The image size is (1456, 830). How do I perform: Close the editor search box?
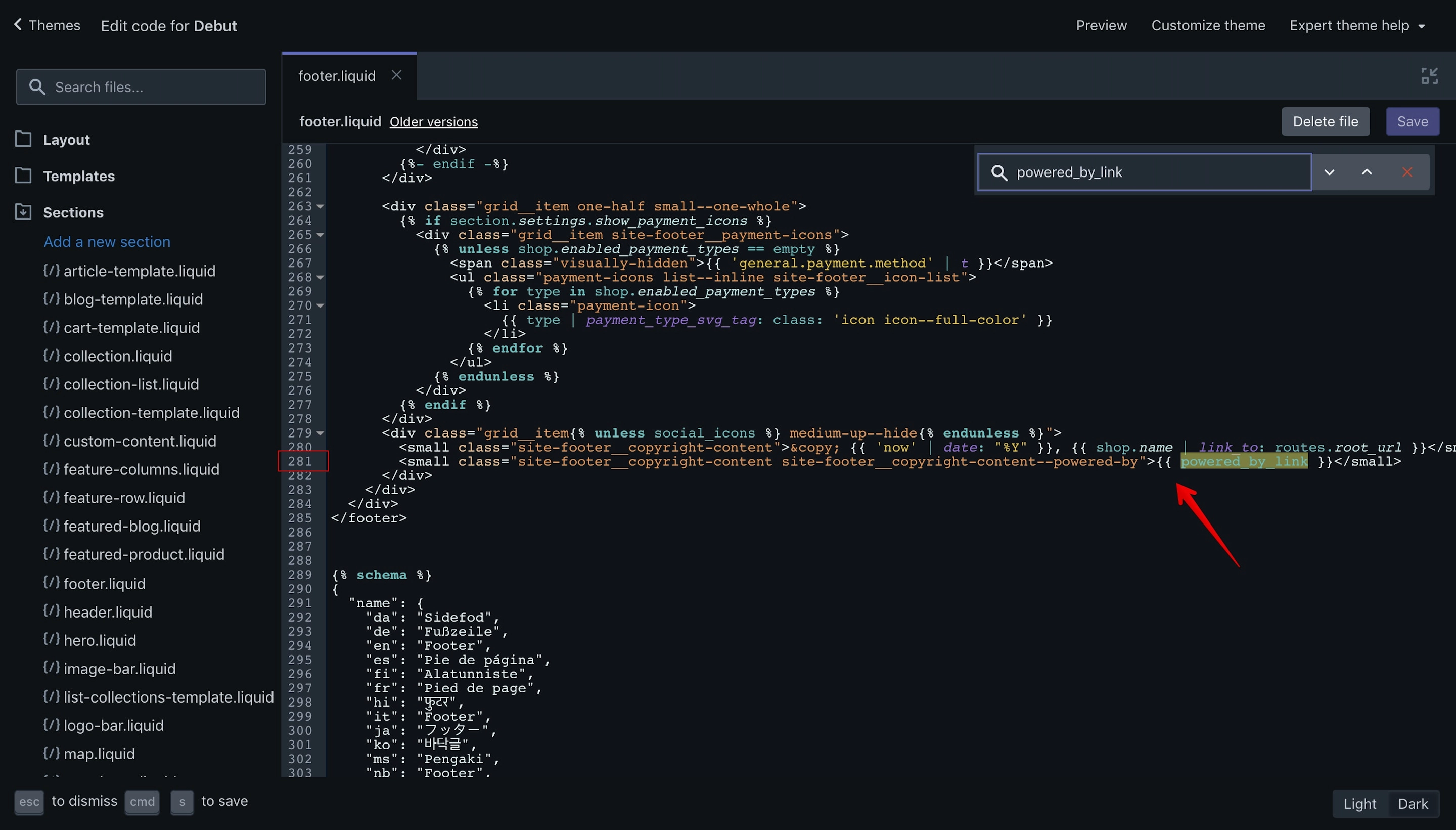click(x=1407, y=172)
